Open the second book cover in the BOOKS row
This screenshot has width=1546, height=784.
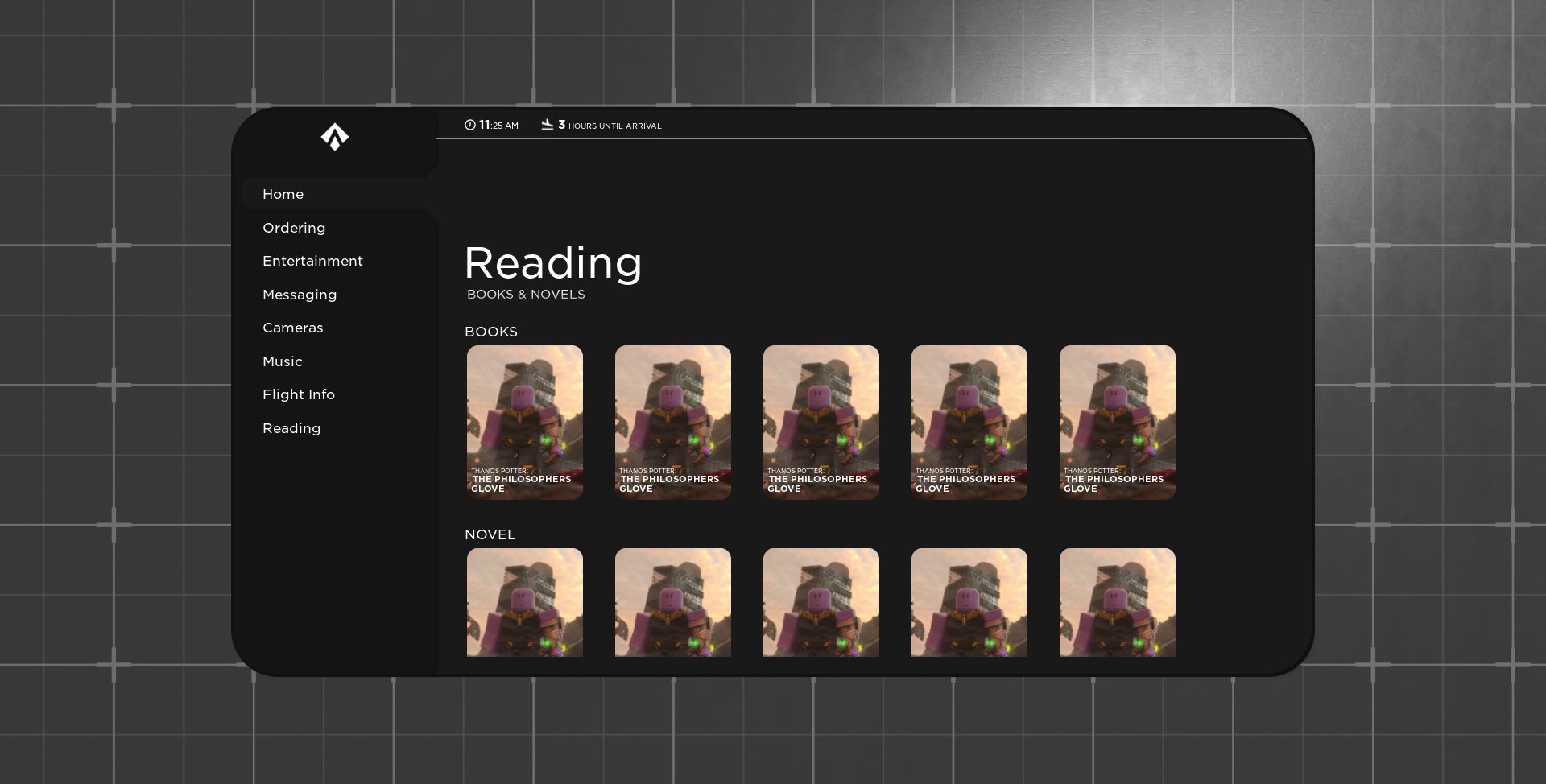(673, 423)
